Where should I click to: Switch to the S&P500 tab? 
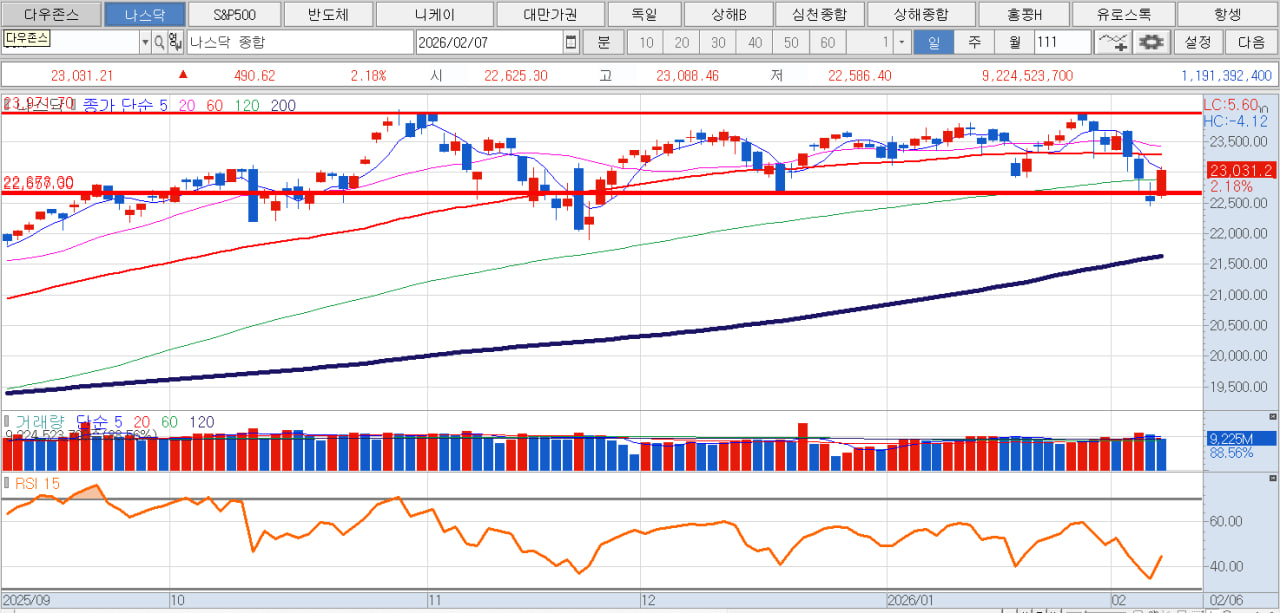[235, 15]
